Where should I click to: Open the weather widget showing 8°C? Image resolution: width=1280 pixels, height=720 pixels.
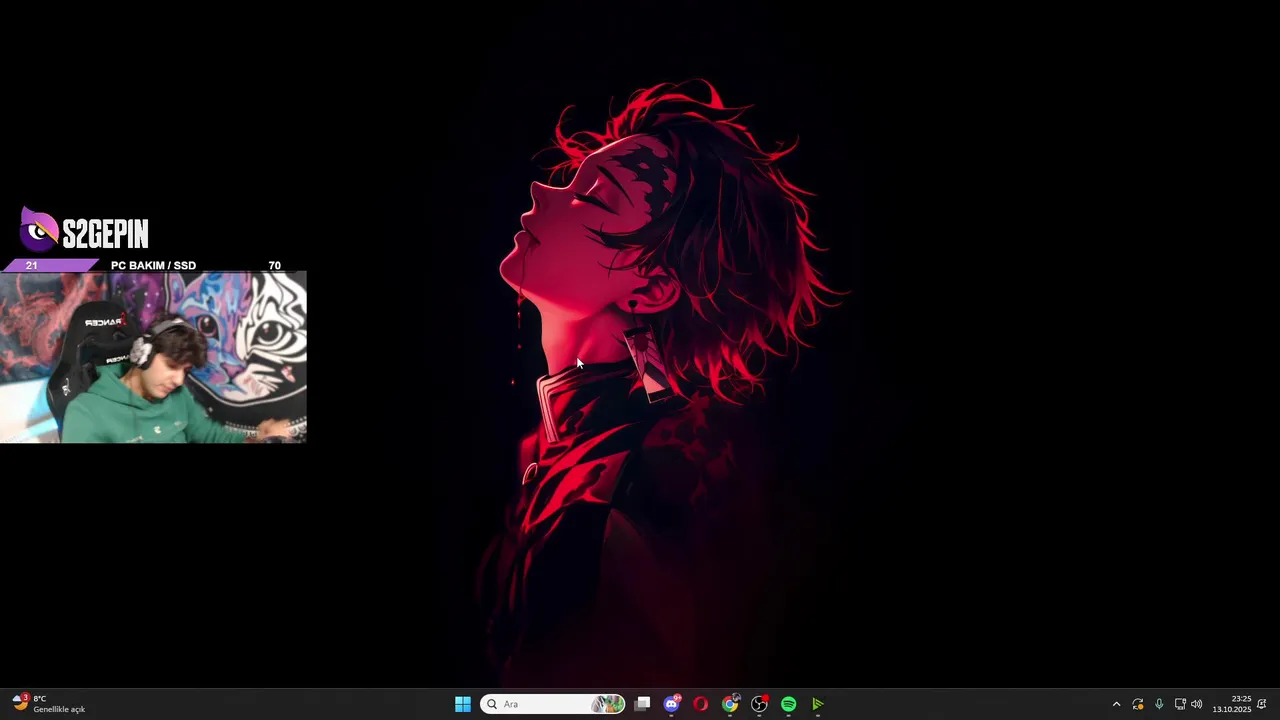(x=48, y=704)
